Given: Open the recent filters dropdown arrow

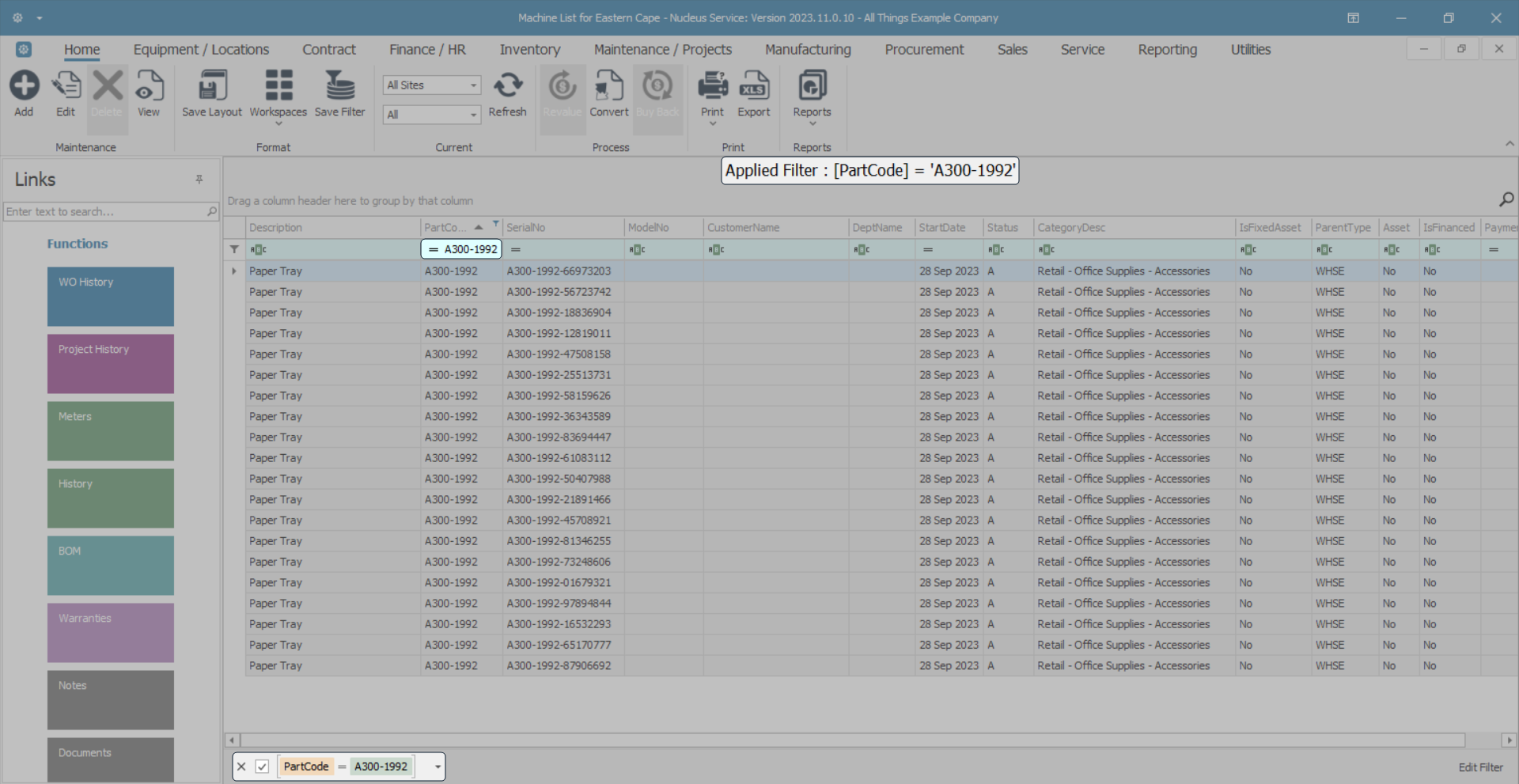Looking at the screenshot, I should tap(438, 767).
